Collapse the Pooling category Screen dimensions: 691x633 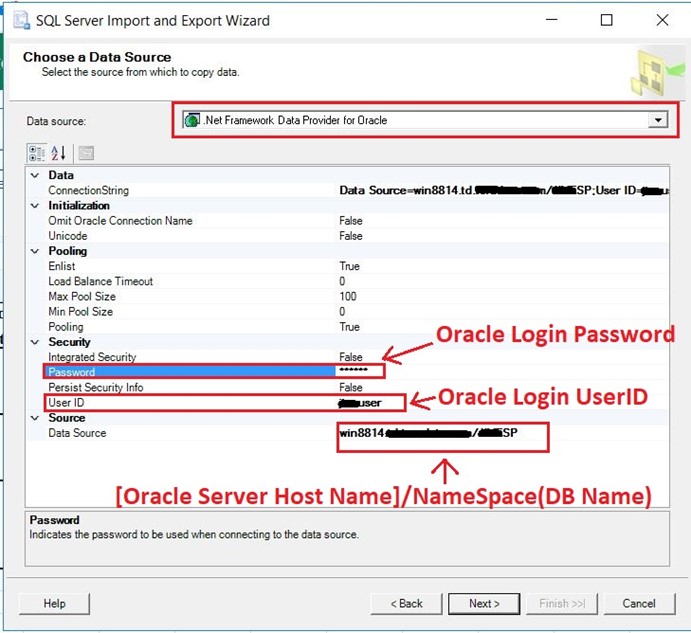(x=35, y=251)
